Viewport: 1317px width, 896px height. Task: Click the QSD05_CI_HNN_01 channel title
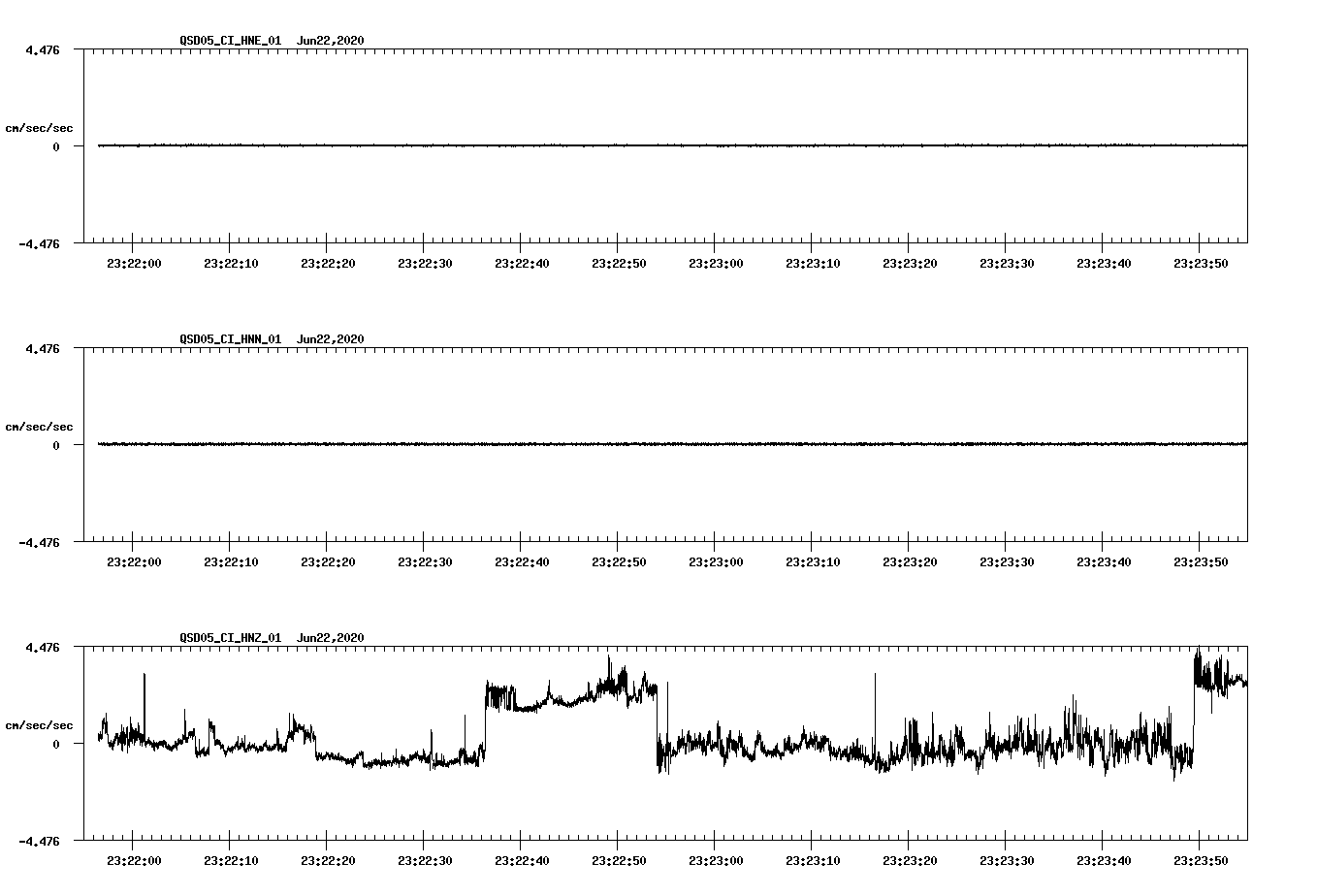(x=231, y=339)
